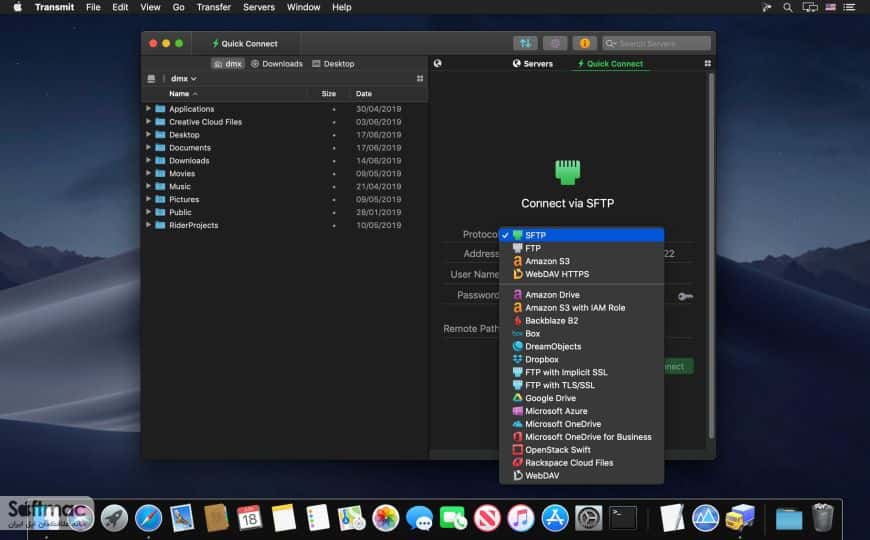Open Transmit truck icon in Dock
The height and width of the screenshot is (540, 870).
740,518
